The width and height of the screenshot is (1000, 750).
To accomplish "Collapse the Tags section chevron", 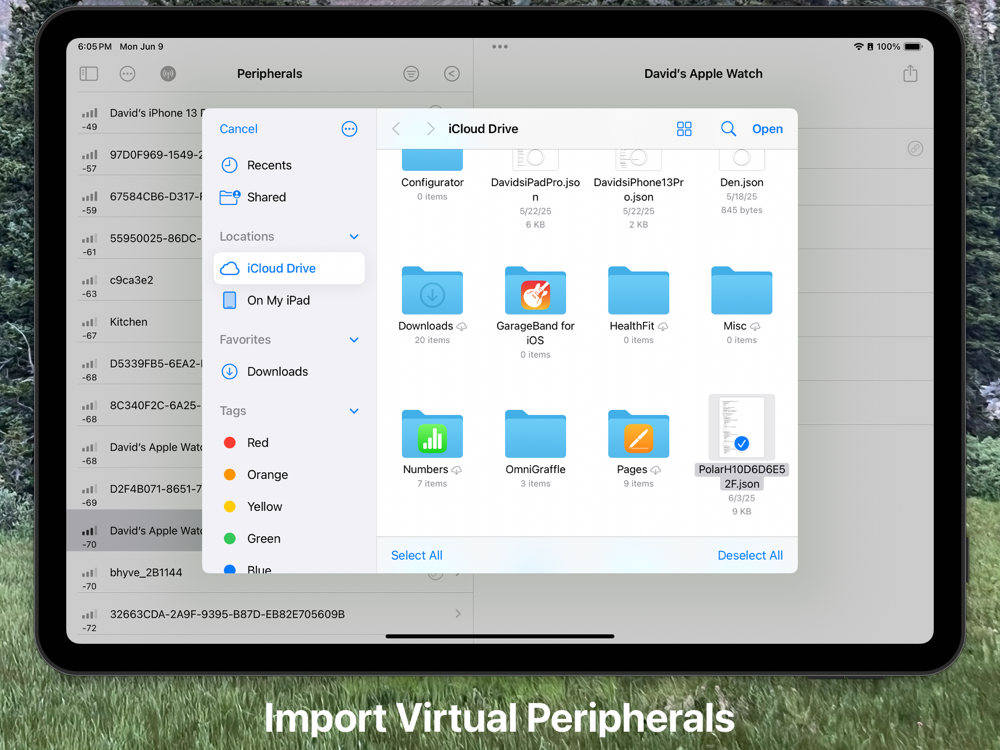I will click(354, 411).
